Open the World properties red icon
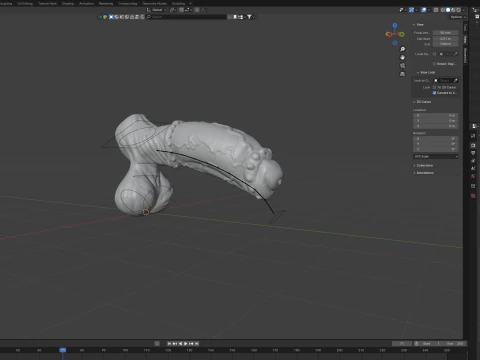Screen dimensions: 480x360 point(473,176)
